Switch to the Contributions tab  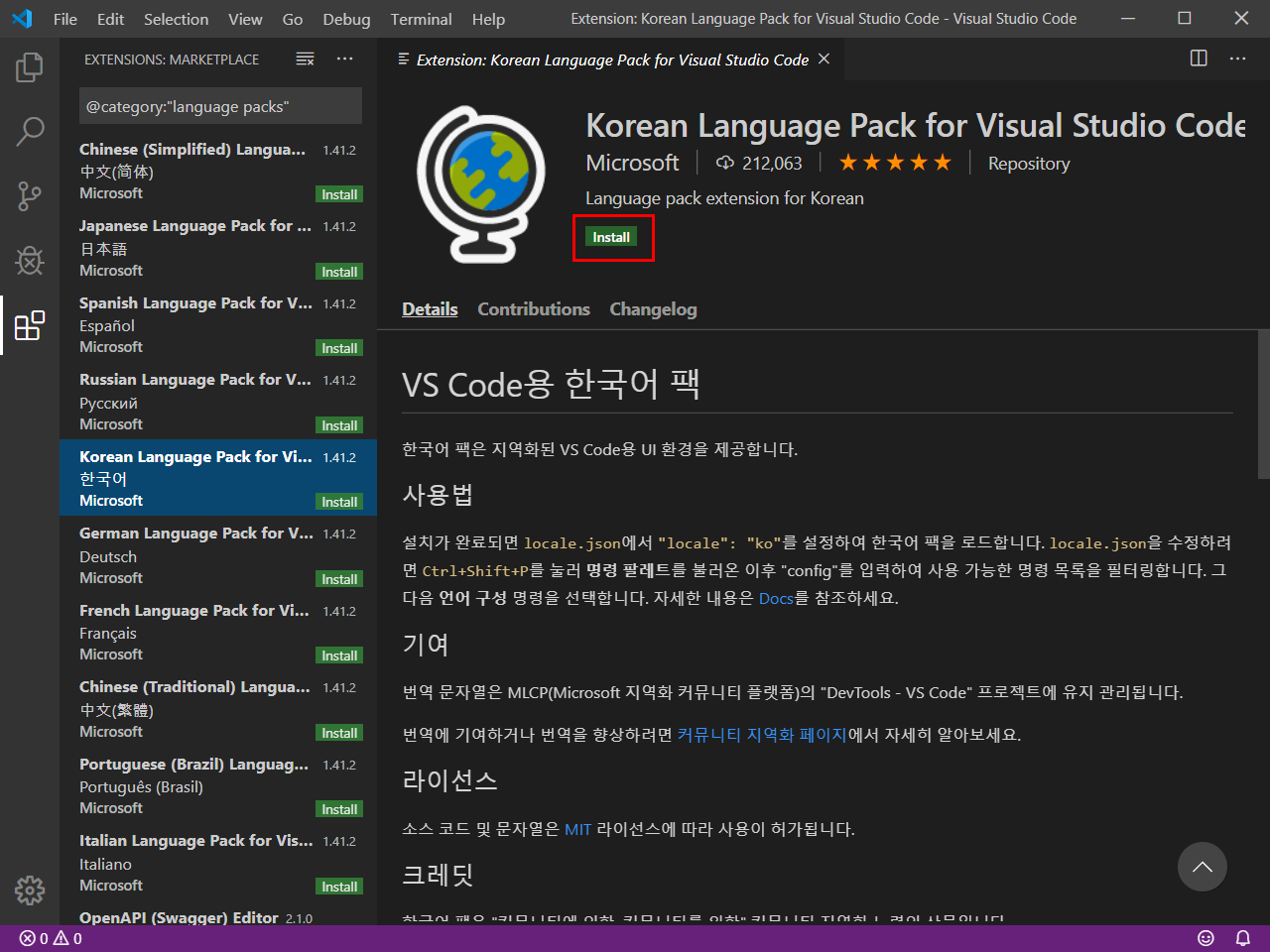[534, 309]
